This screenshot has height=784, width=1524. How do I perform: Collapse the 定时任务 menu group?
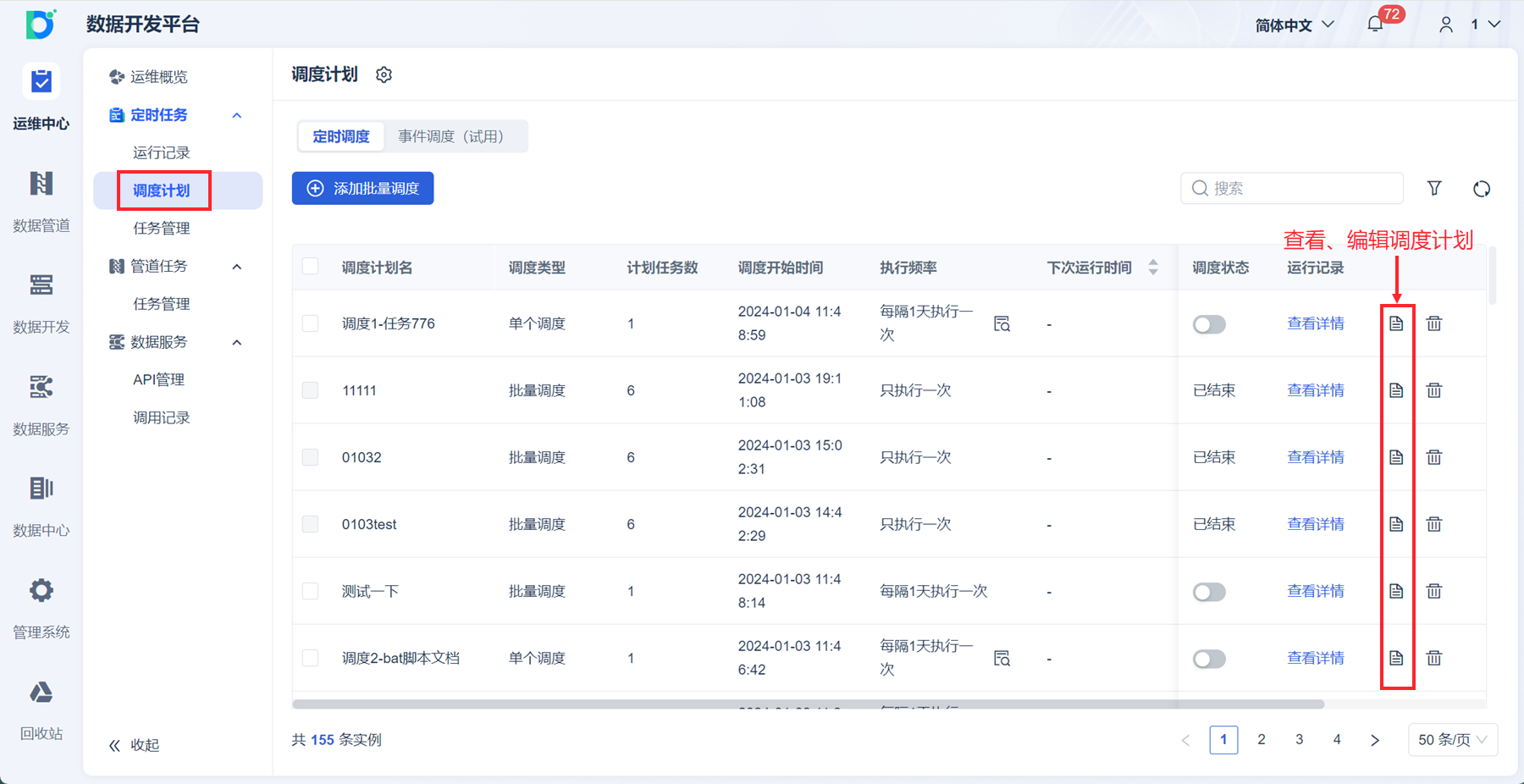(237, 115)
